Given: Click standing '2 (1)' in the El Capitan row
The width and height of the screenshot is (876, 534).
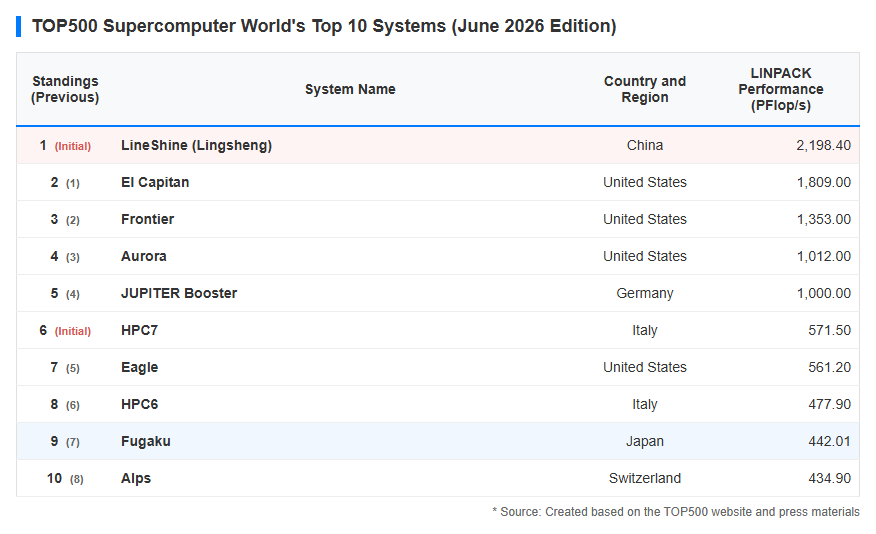Looking at the screenshot, I should point(65,183).
